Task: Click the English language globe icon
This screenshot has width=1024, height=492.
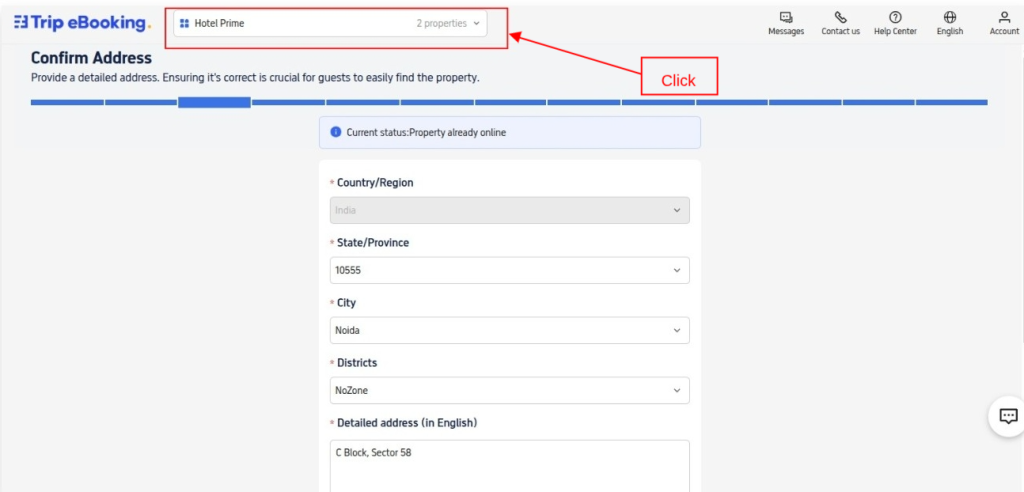Action: pos(950,17)
